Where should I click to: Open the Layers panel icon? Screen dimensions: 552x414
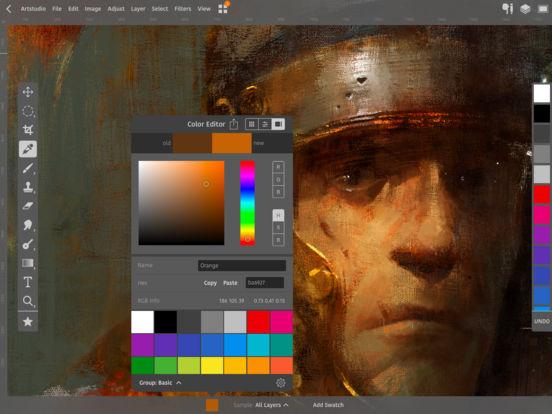tap(525, 8)
